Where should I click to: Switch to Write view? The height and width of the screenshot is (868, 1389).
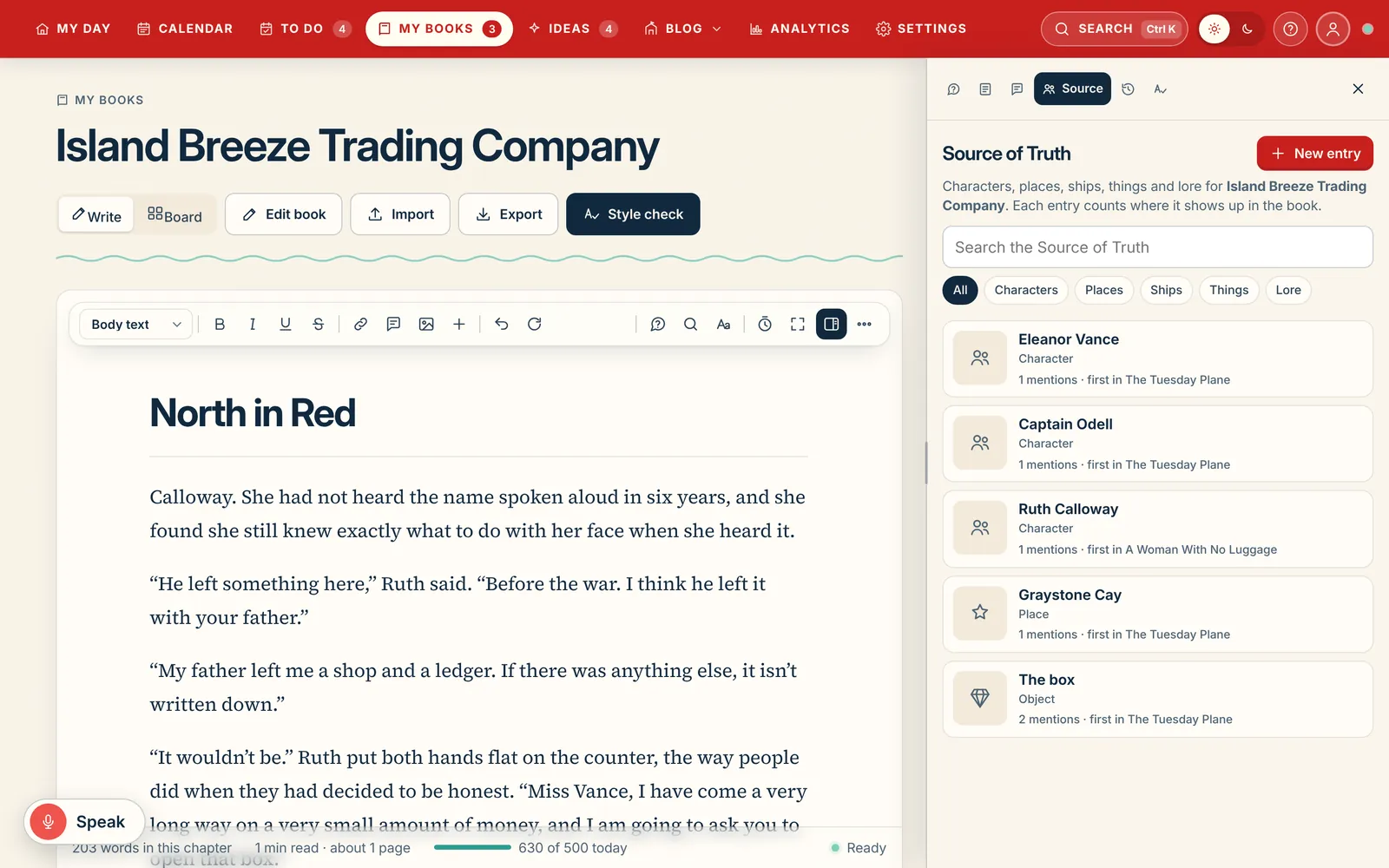[x=96, y=214]
